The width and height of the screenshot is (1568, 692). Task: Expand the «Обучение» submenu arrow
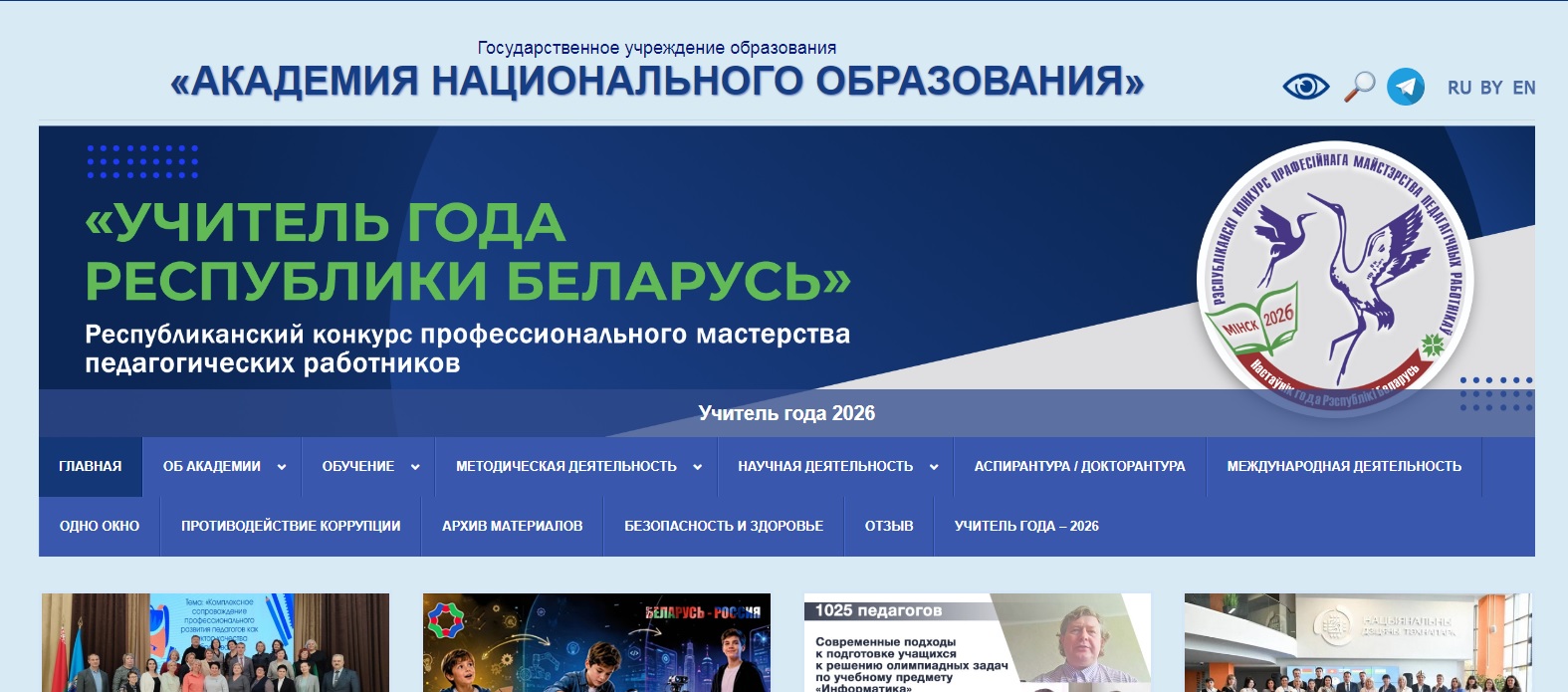coord(415,467)
